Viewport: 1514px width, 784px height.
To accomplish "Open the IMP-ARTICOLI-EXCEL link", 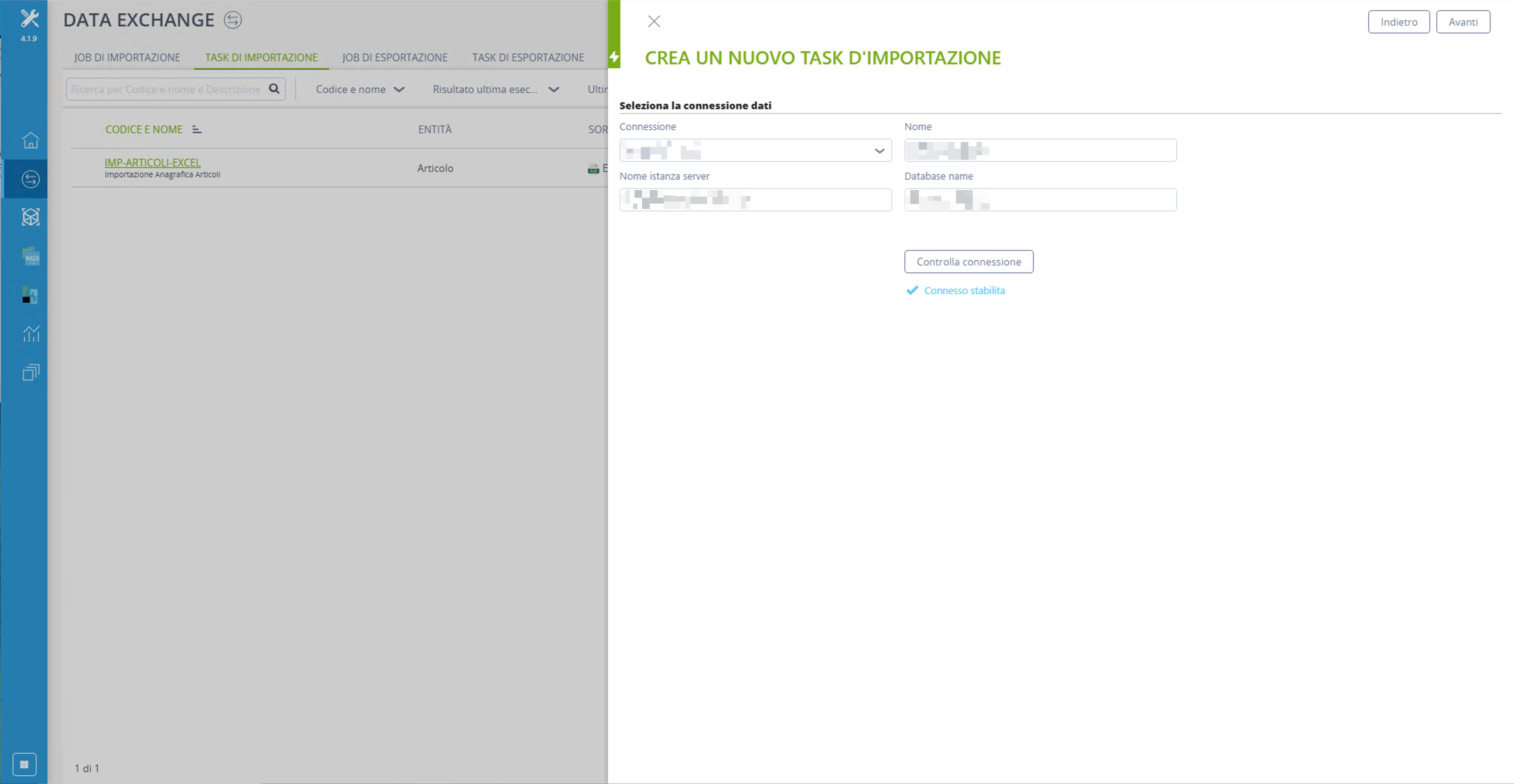I will point(152,162).
